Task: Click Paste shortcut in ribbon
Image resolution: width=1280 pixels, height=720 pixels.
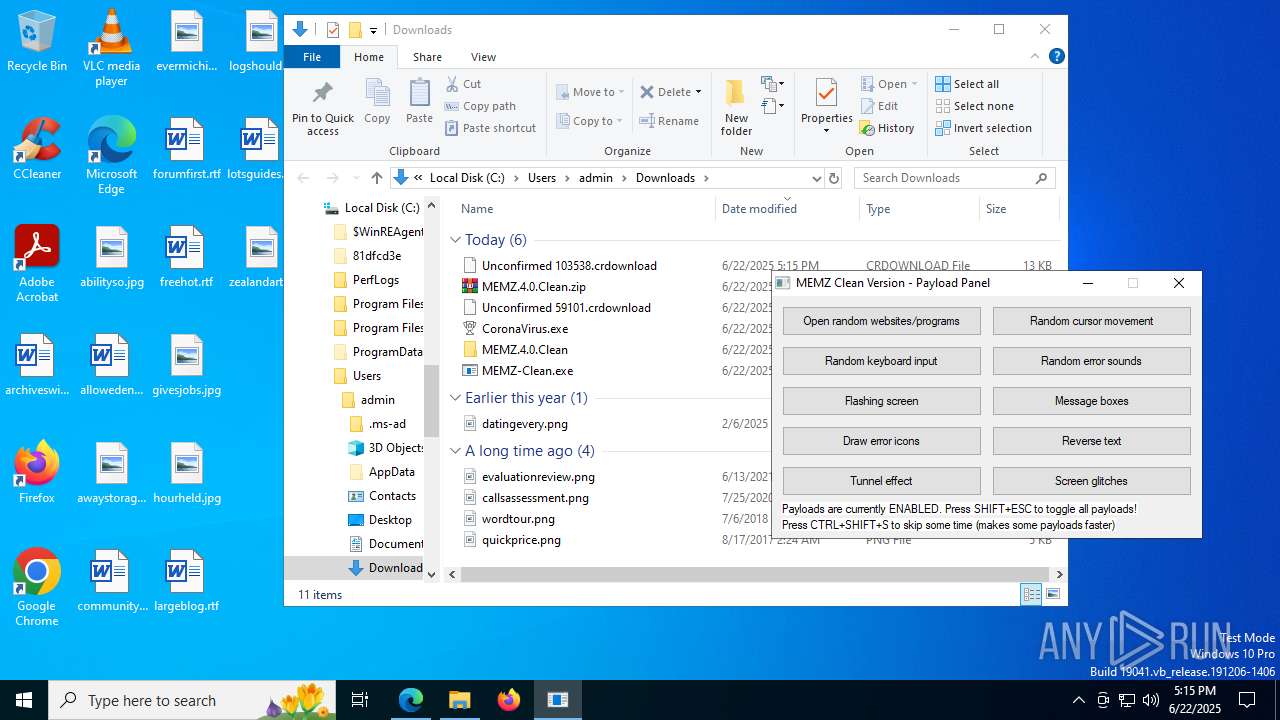Action: tap(490, 128)
